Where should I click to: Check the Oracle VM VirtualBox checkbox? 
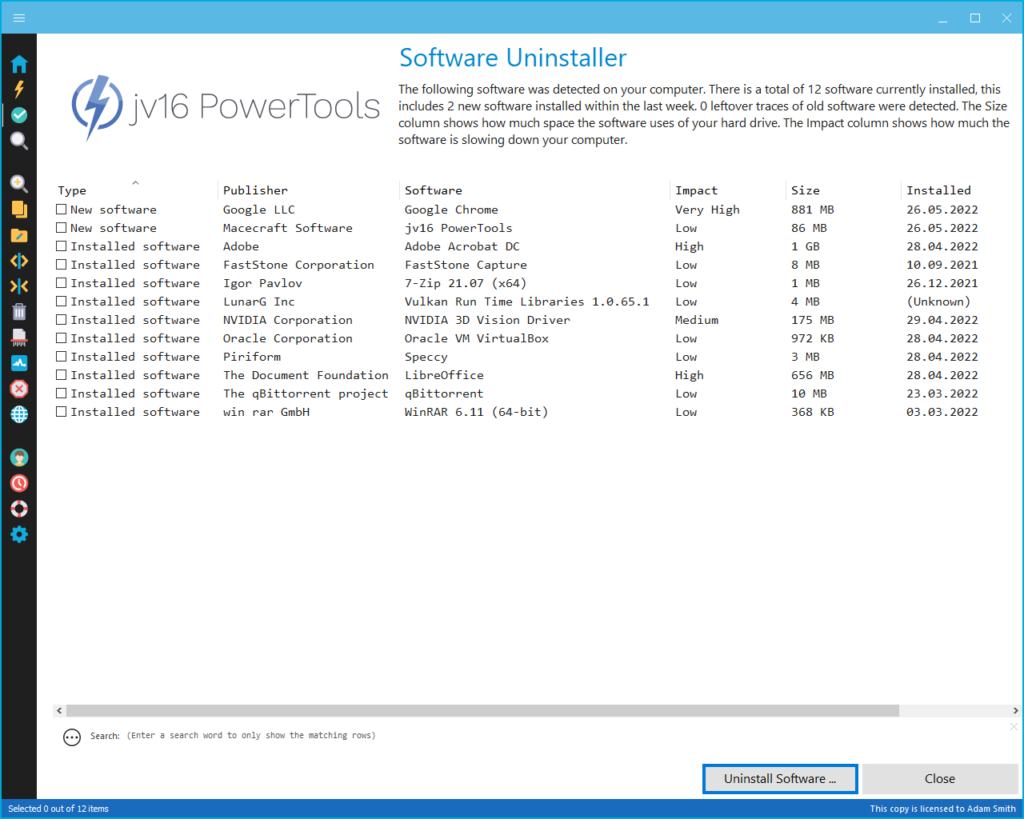point(61,338)
